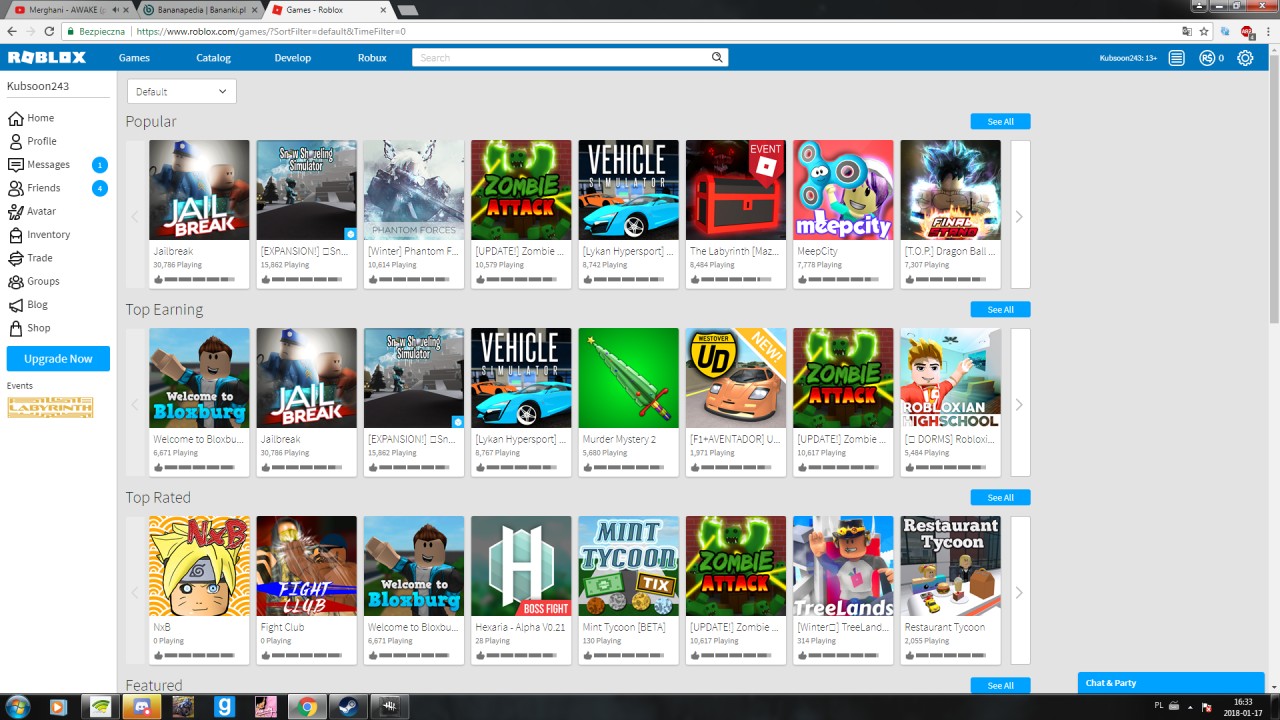
Task: Open the Phantom Forces game thumbnail
Action: (414, 190)
